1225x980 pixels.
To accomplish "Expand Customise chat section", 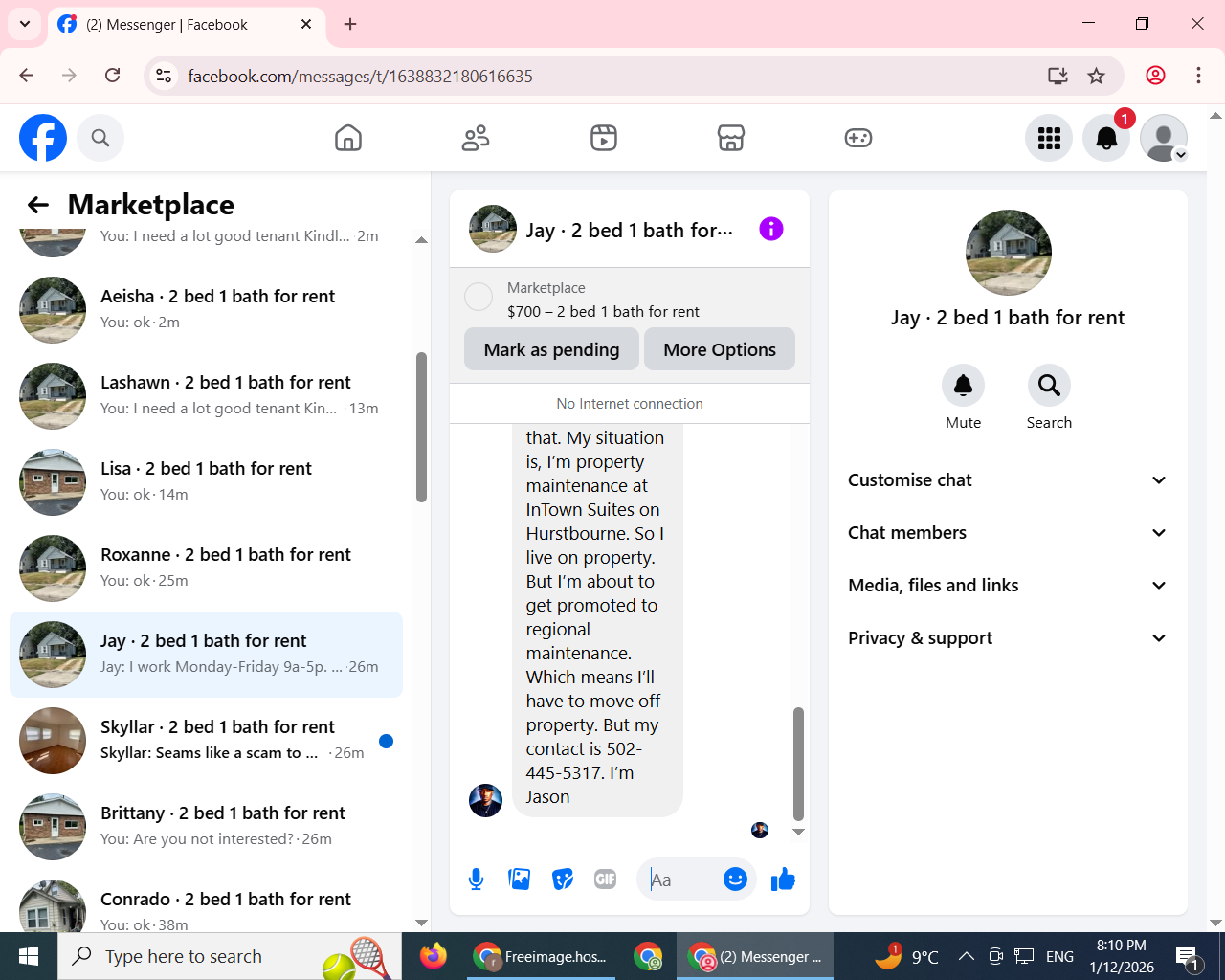I will 1008,480.
